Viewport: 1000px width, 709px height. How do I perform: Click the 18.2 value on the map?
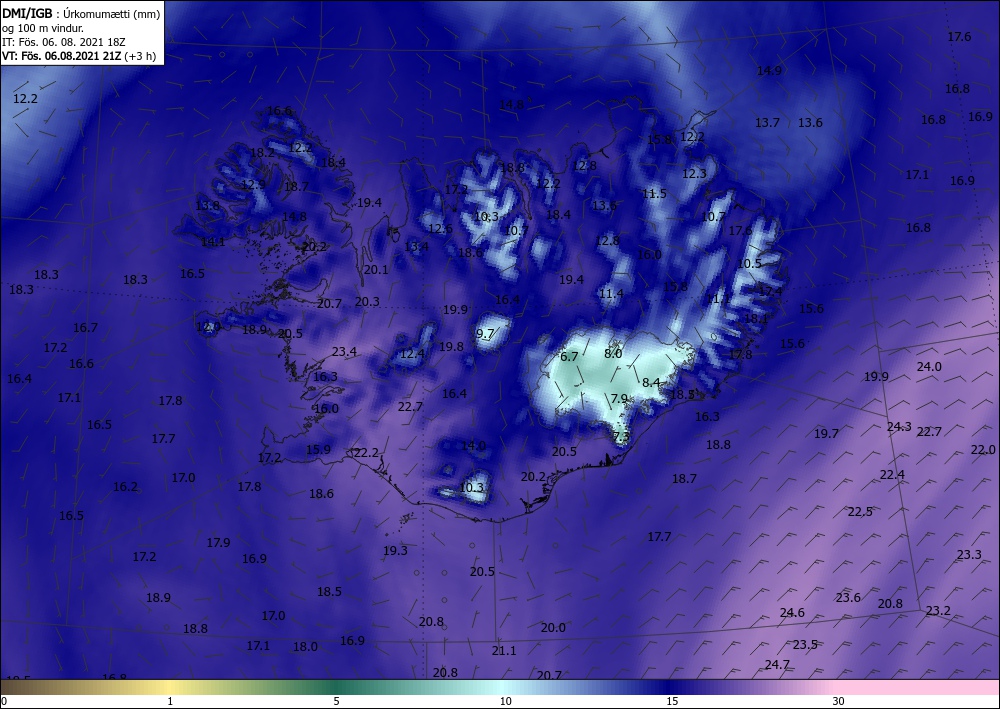tap(262, 152)
